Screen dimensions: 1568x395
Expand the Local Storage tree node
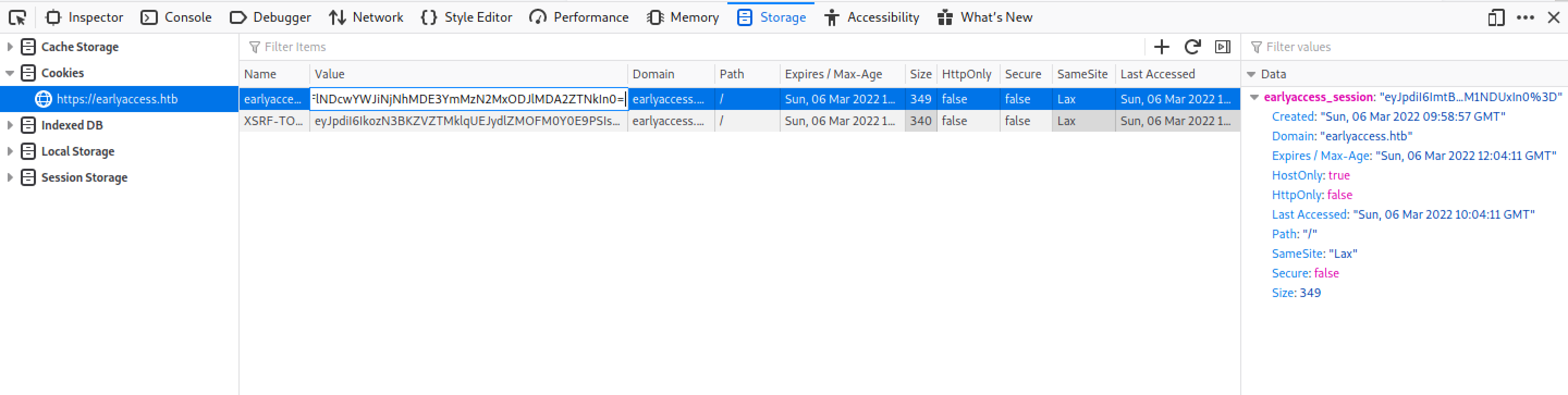[10, 152]
